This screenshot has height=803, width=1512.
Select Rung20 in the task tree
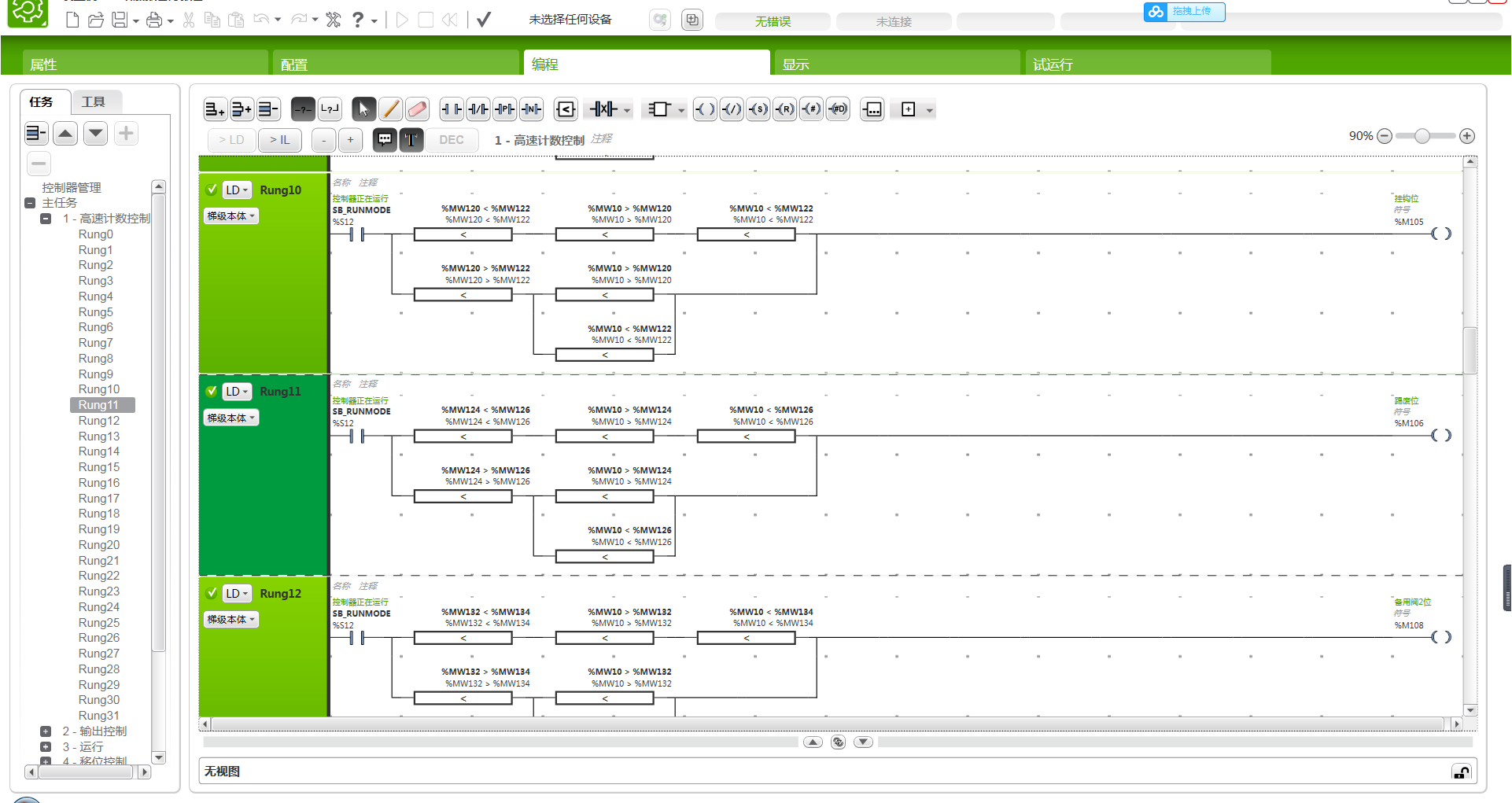(99, 545)
